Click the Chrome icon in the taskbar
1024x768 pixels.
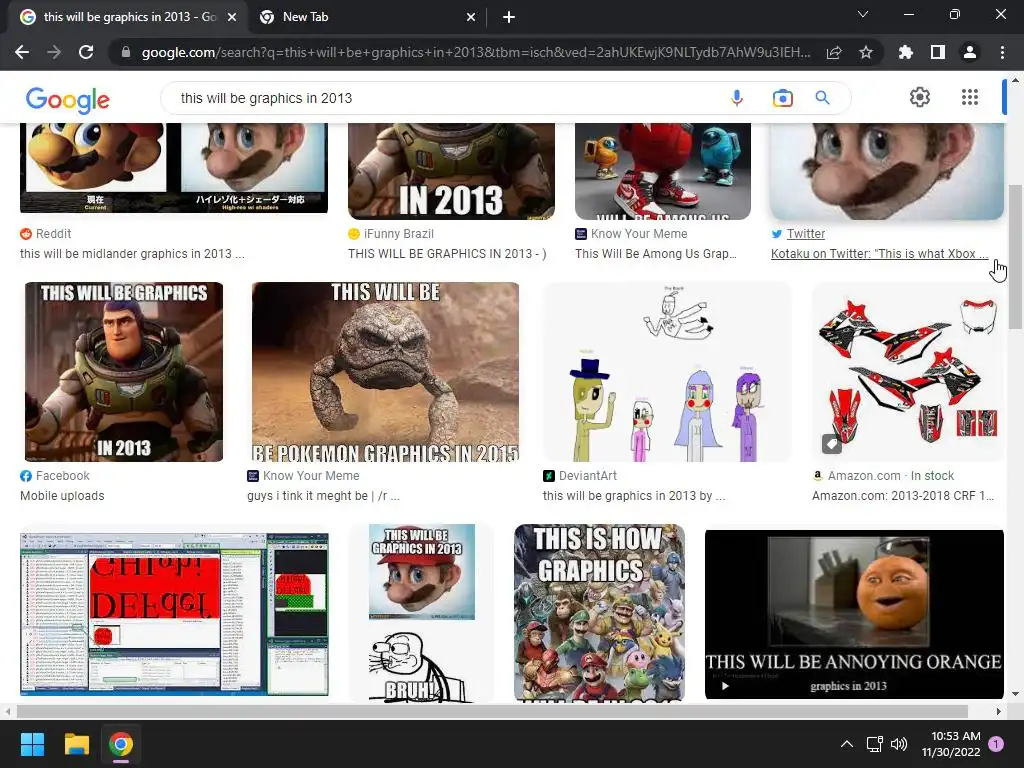121,744
